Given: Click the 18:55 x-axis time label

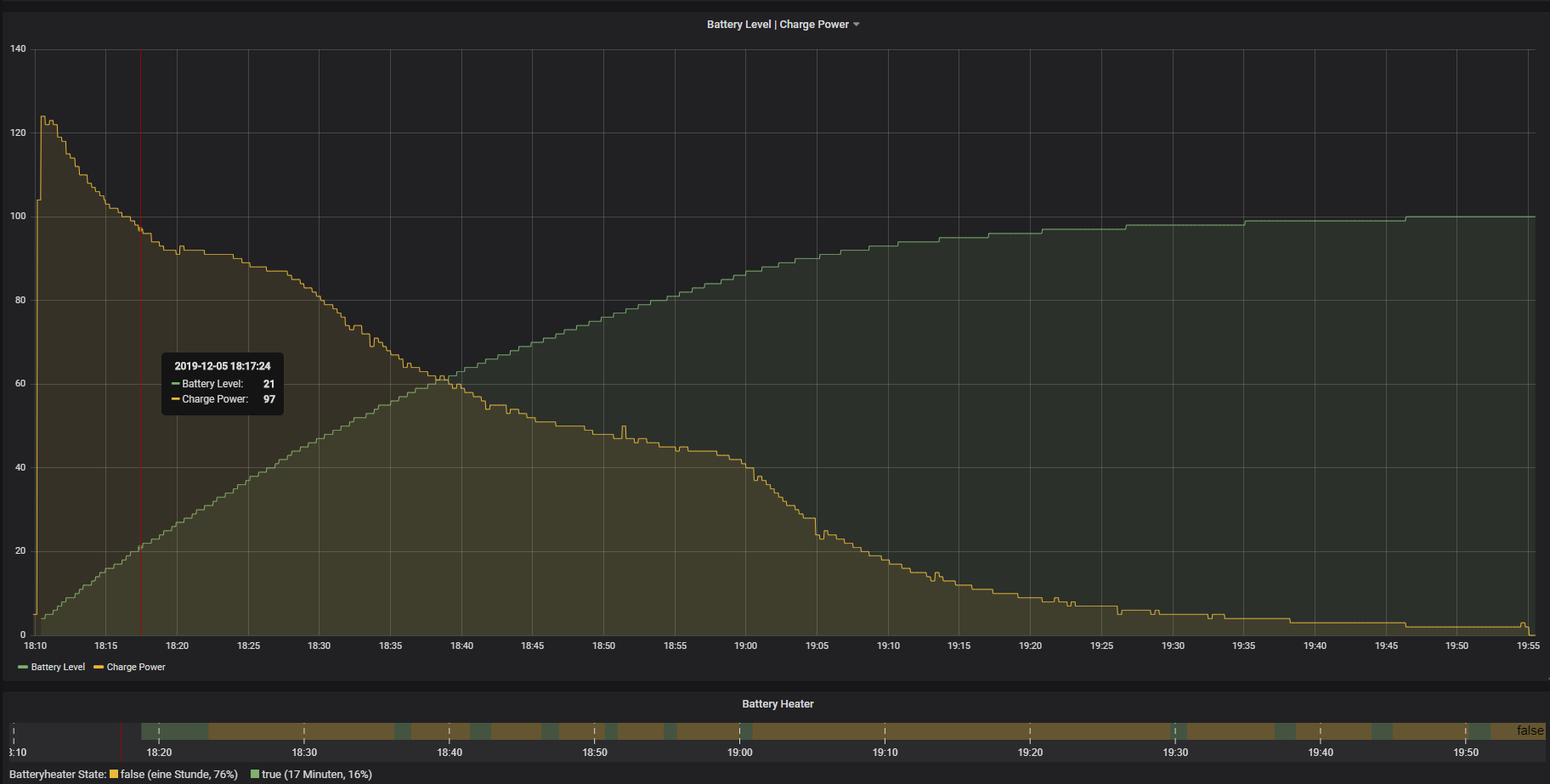Looking at the screenshot, I should 676,646.
